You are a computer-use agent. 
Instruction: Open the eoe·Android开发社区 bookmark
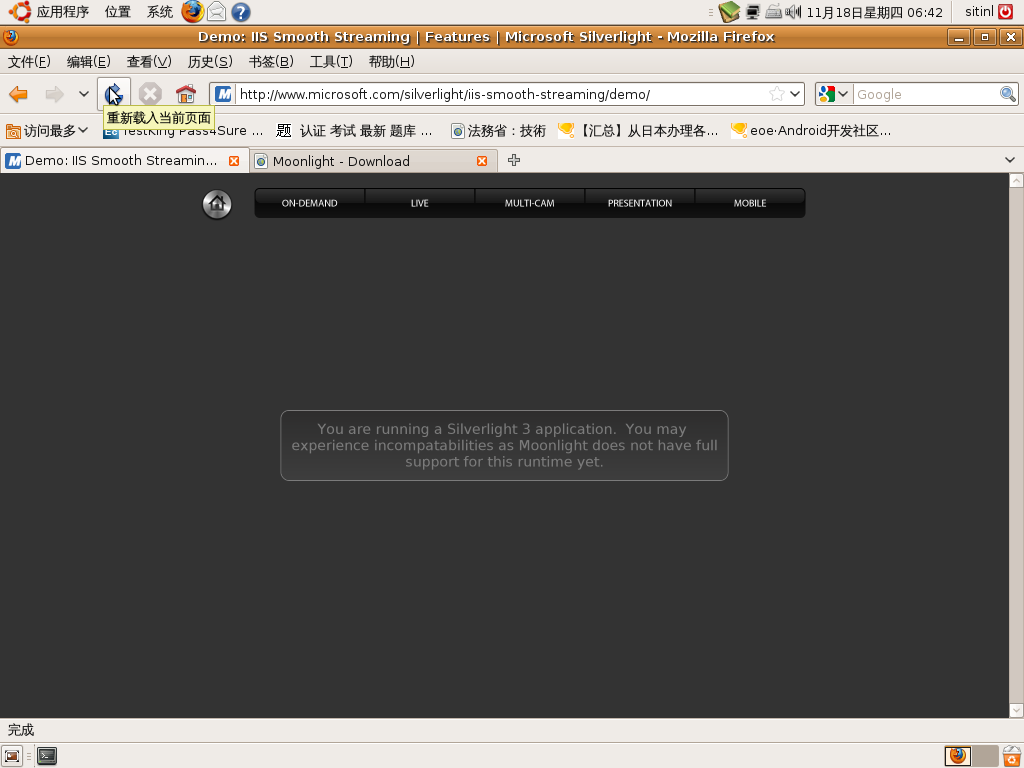pyautogui.click(x=810, y=131)
